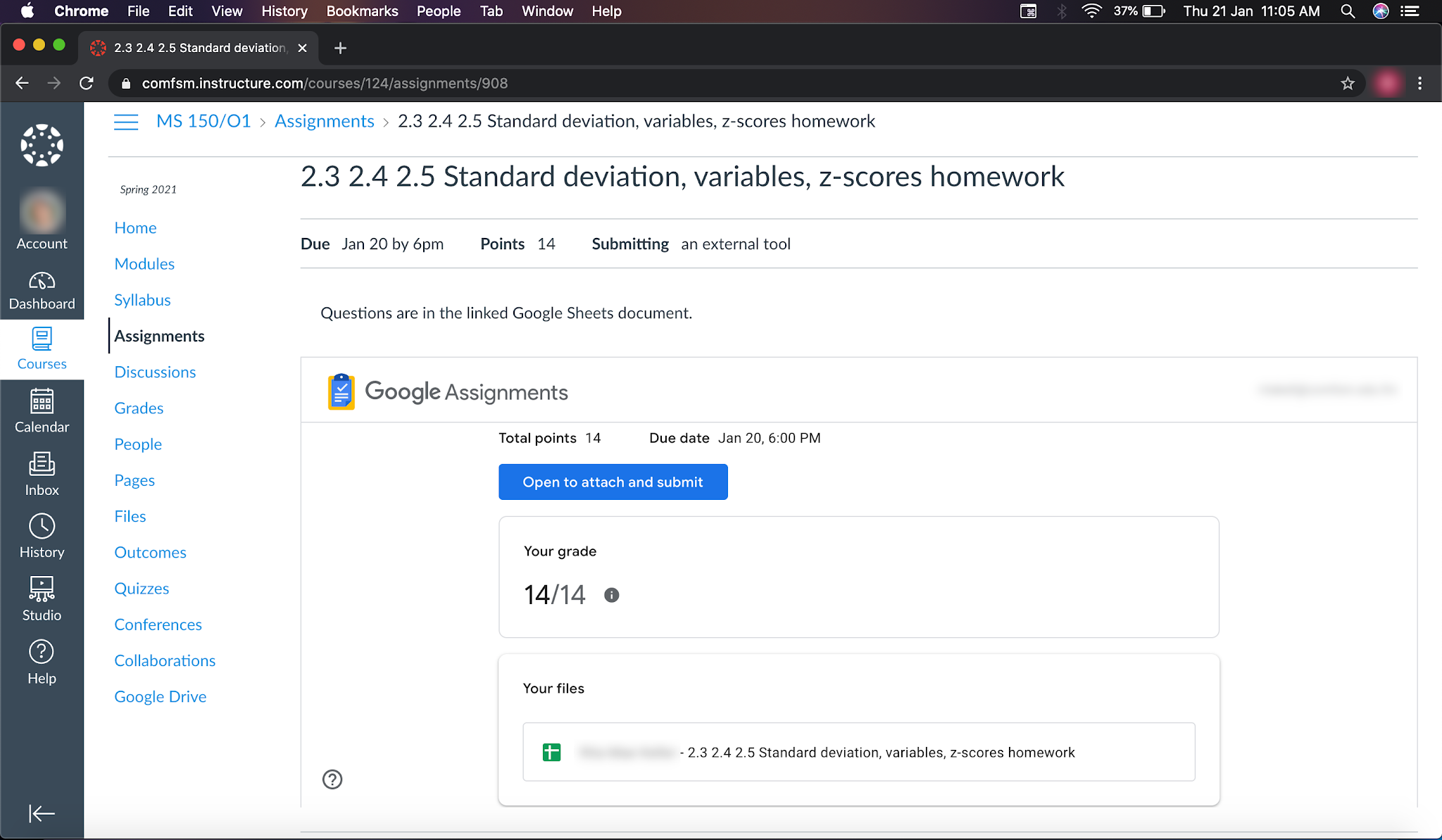Open the Dashboard from the Canvas sidebar

point(42,288)
